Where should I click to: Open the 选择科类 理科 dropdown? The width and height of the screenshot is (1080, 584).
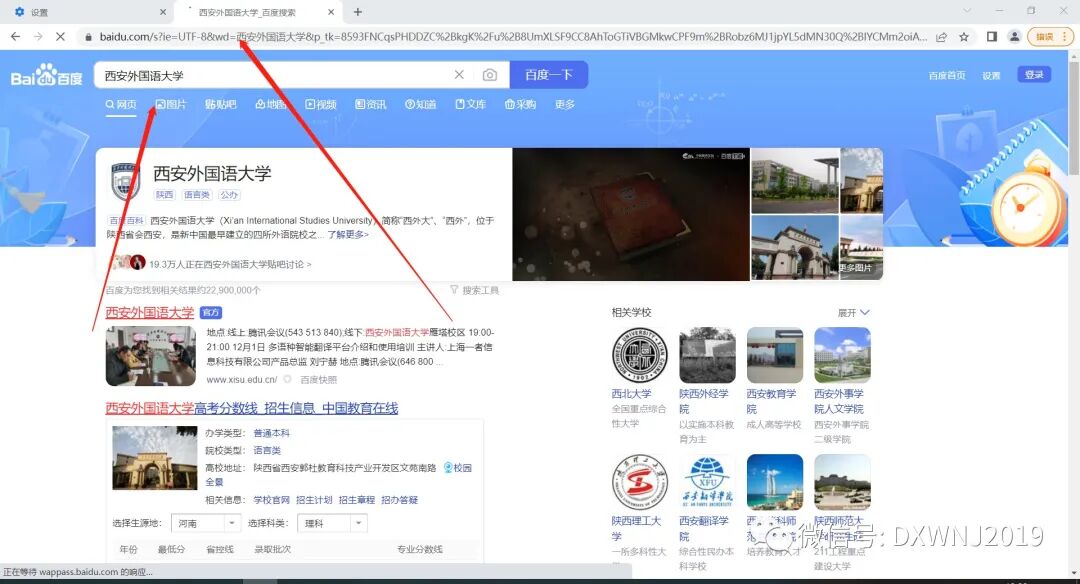(333, 523)
